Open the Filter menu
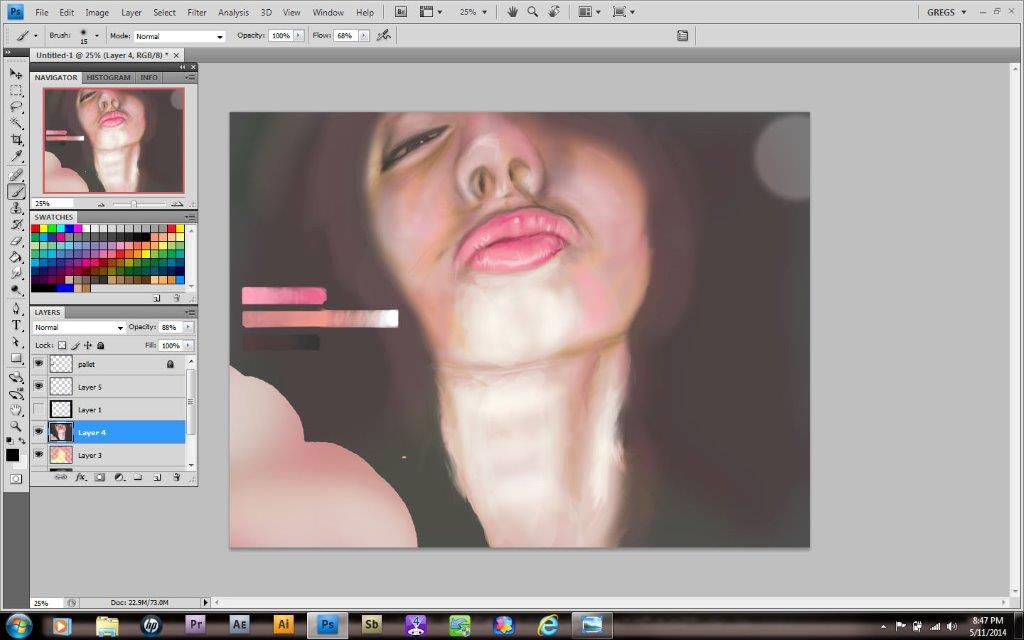This screenshot has height=640, width=1024. click(197, 12)
